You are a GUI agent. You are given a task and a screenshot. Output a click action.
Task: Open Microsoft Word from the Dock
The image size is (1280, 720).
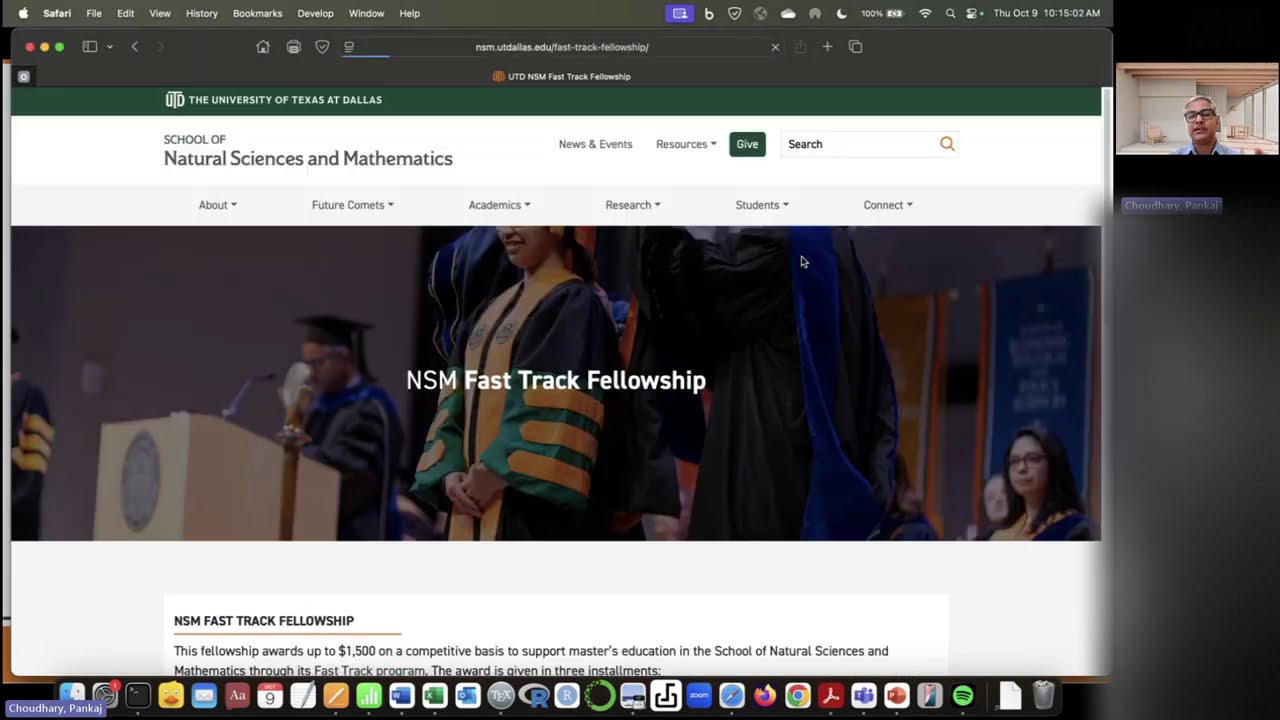point(402,695)
